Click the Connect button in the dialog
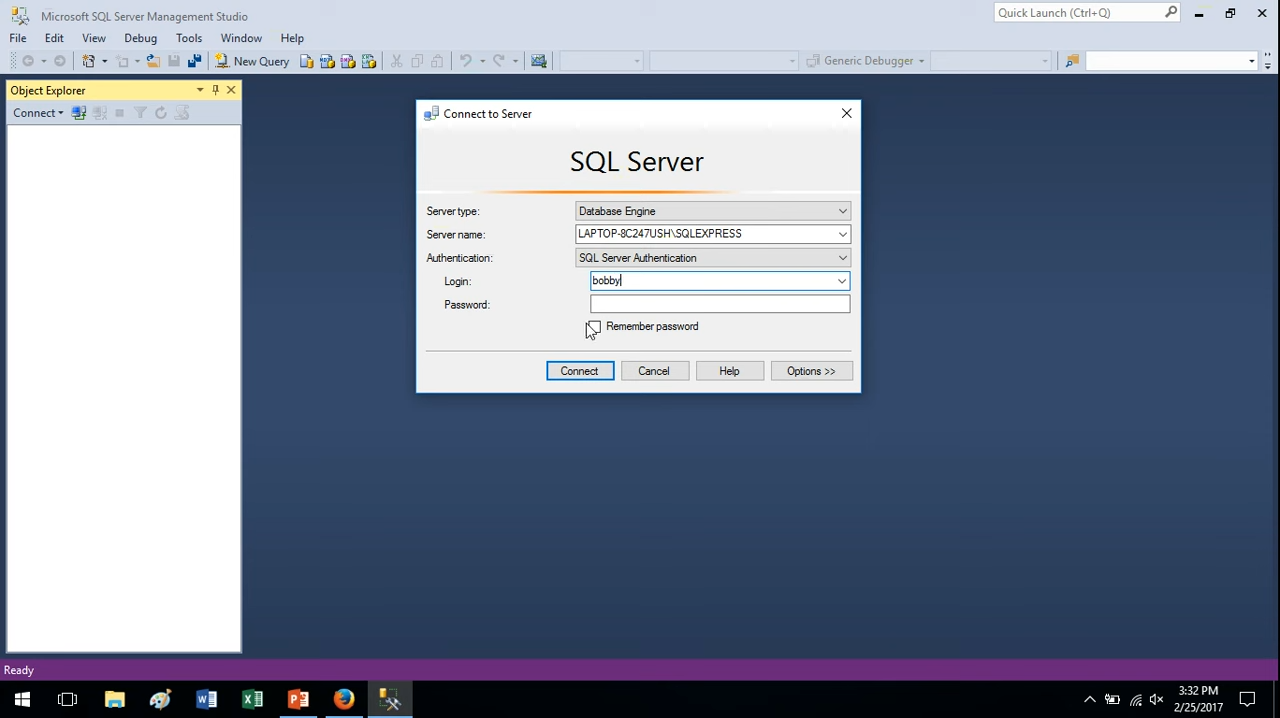The width and height of the screenshot is (1280, 718). click(x=579, y=371)
